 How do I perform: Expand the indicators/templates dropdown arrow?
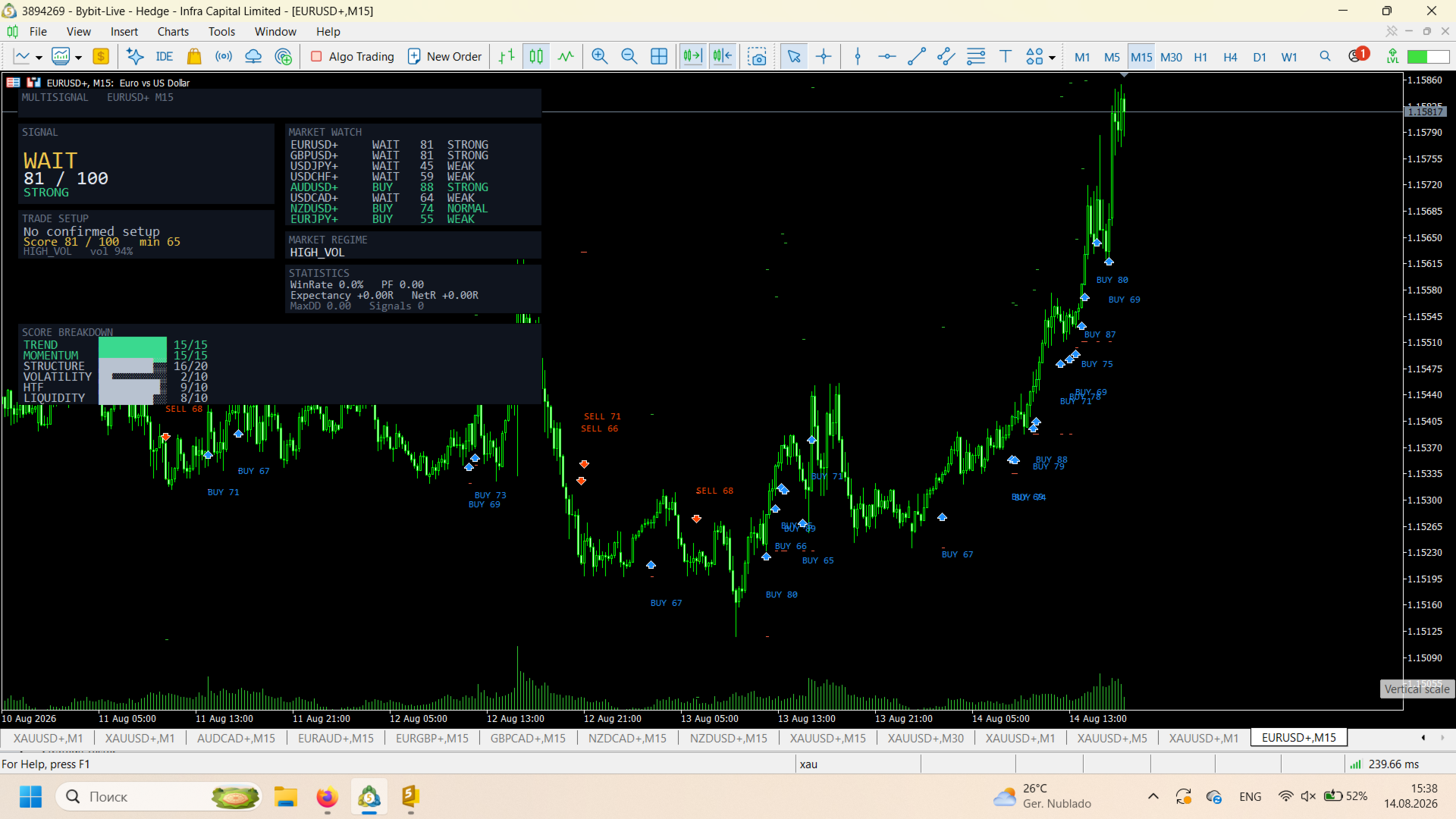[78, 58]
